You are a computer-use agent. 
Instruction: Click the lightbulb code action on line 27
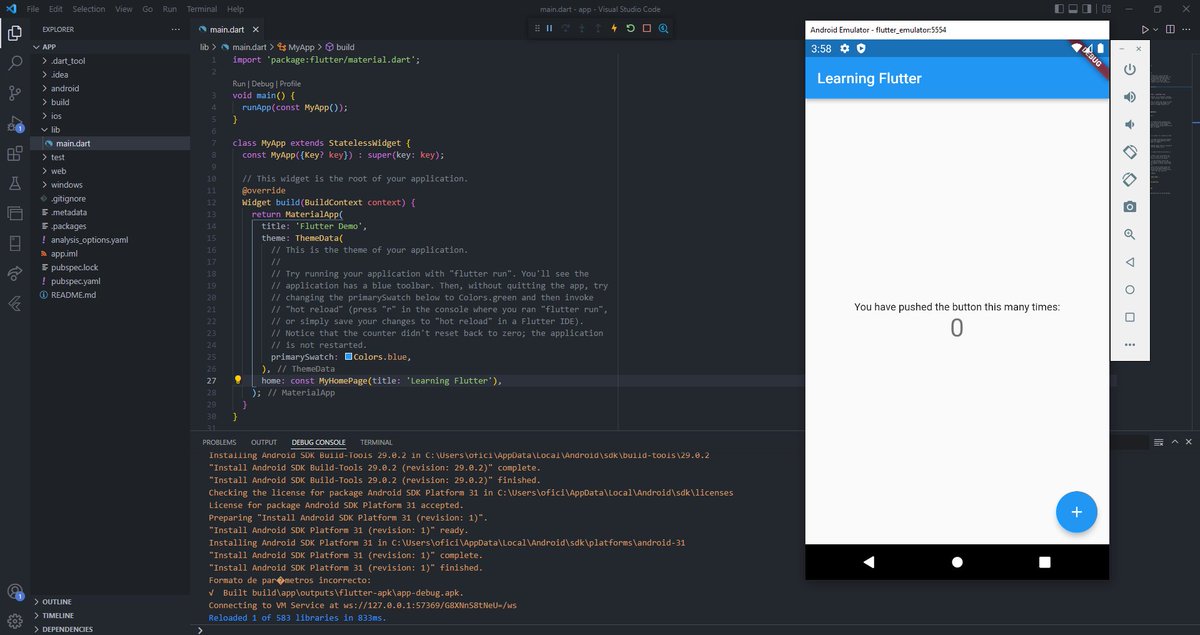[238, 380]
